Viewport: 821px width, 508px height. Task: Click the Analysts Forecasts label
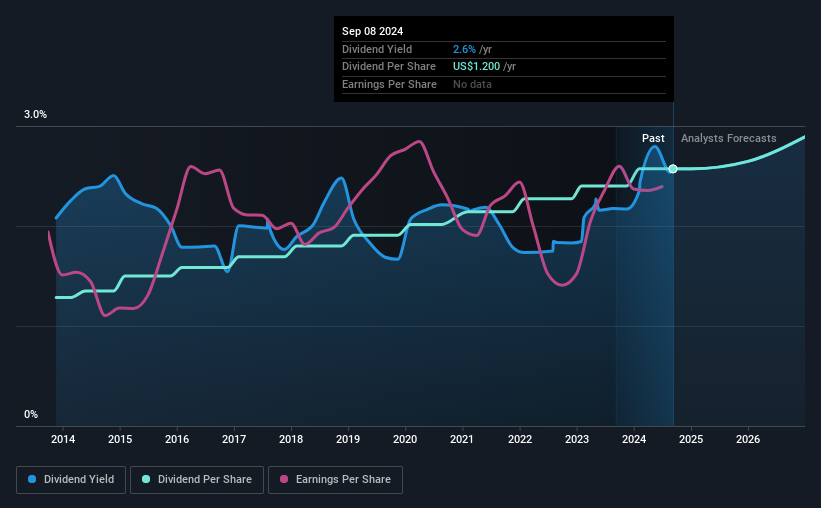point(728,138)
